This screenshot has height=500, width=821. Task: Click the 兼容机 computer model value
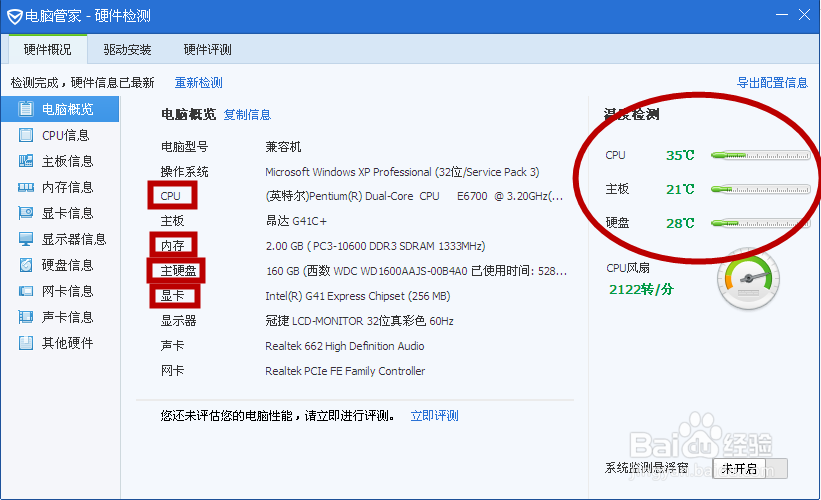coord(283,147)
